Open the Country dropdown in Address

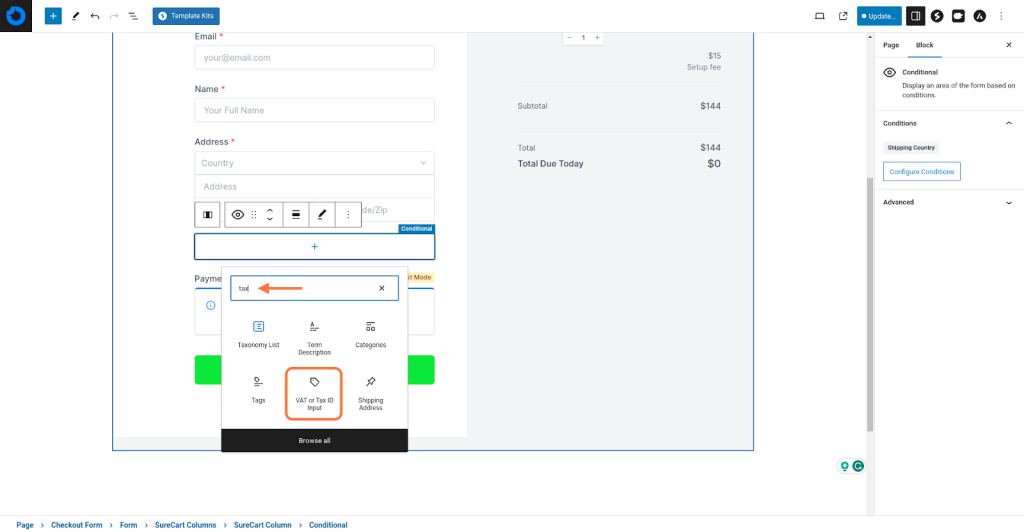pos(314,163)
